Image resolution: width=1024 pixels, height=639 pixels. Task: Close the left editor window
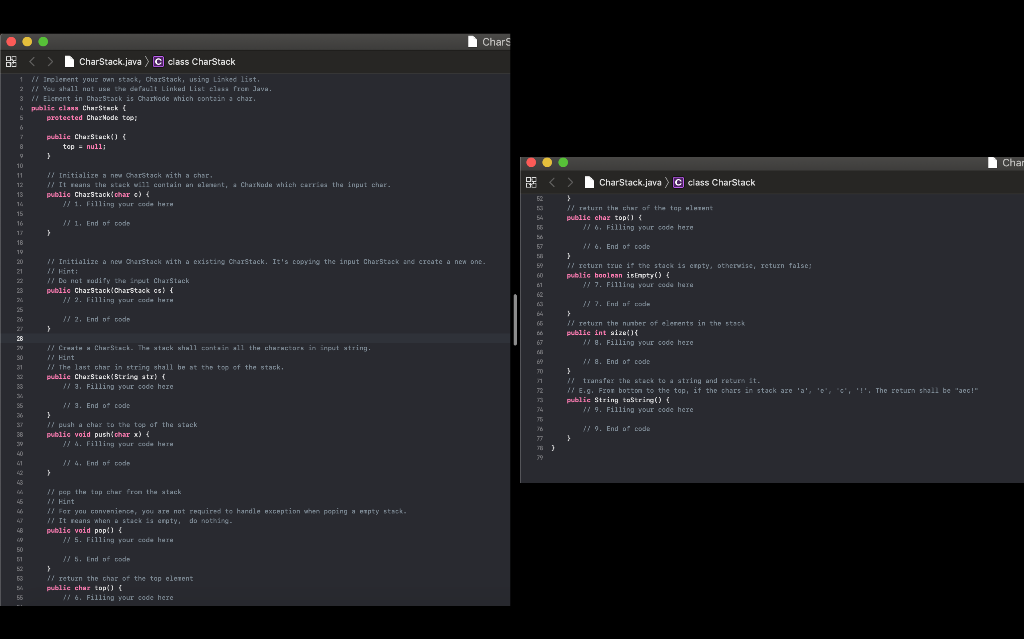pyautogui.click(x=11, y=42)
